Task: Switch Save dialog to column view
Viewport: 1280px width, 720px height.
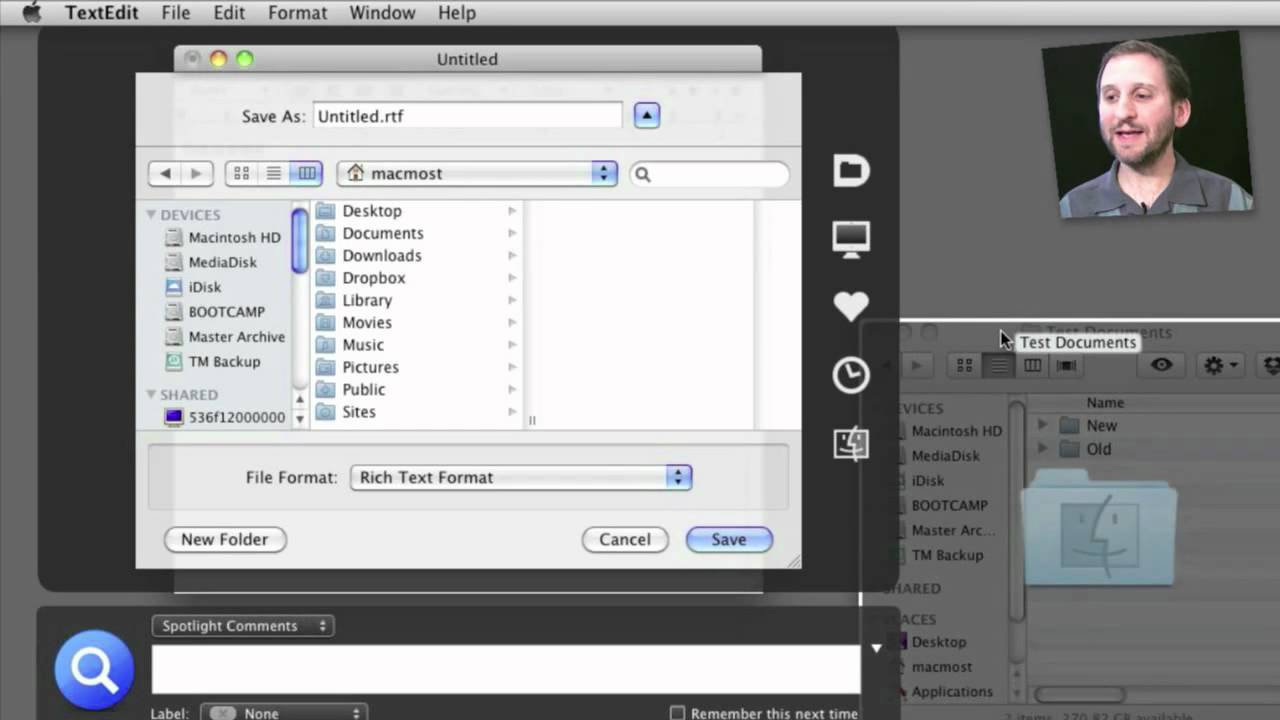Action: (x=306, y=173)
